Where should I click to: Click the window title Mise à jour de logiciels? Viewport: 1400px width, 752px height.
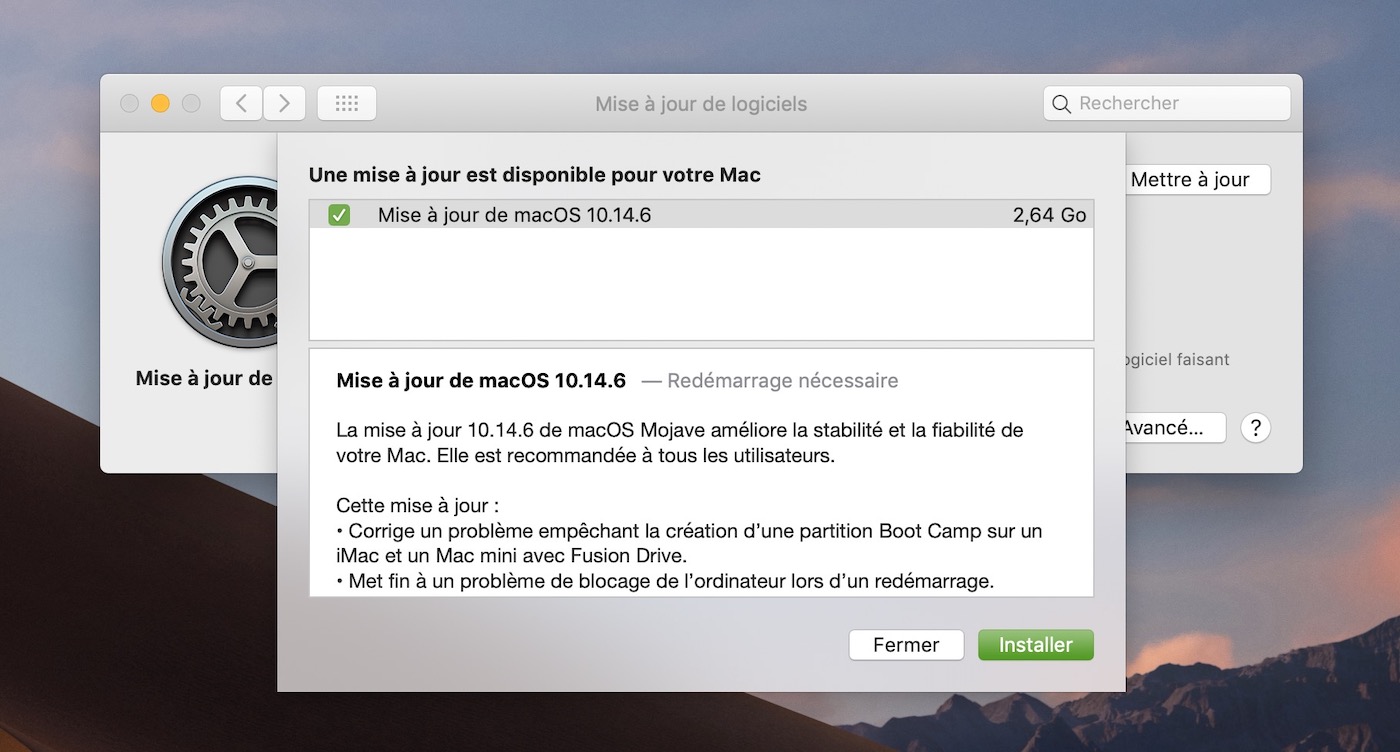(x=701, y=104)
